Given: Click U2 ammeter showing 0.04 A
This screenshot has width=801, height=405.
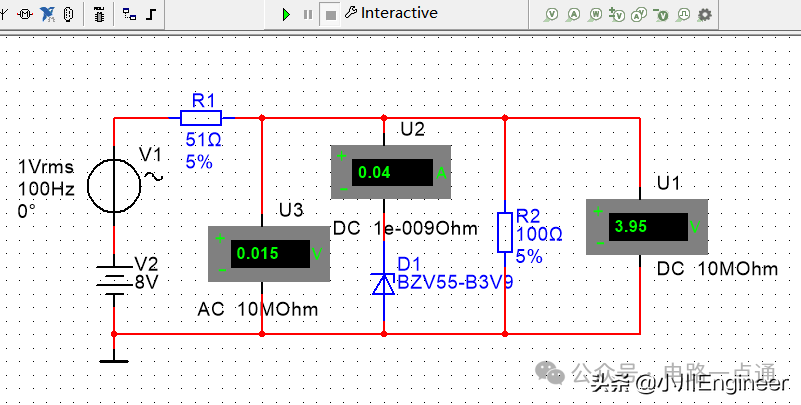Looking at the screenshot, I should coord(391,172).
